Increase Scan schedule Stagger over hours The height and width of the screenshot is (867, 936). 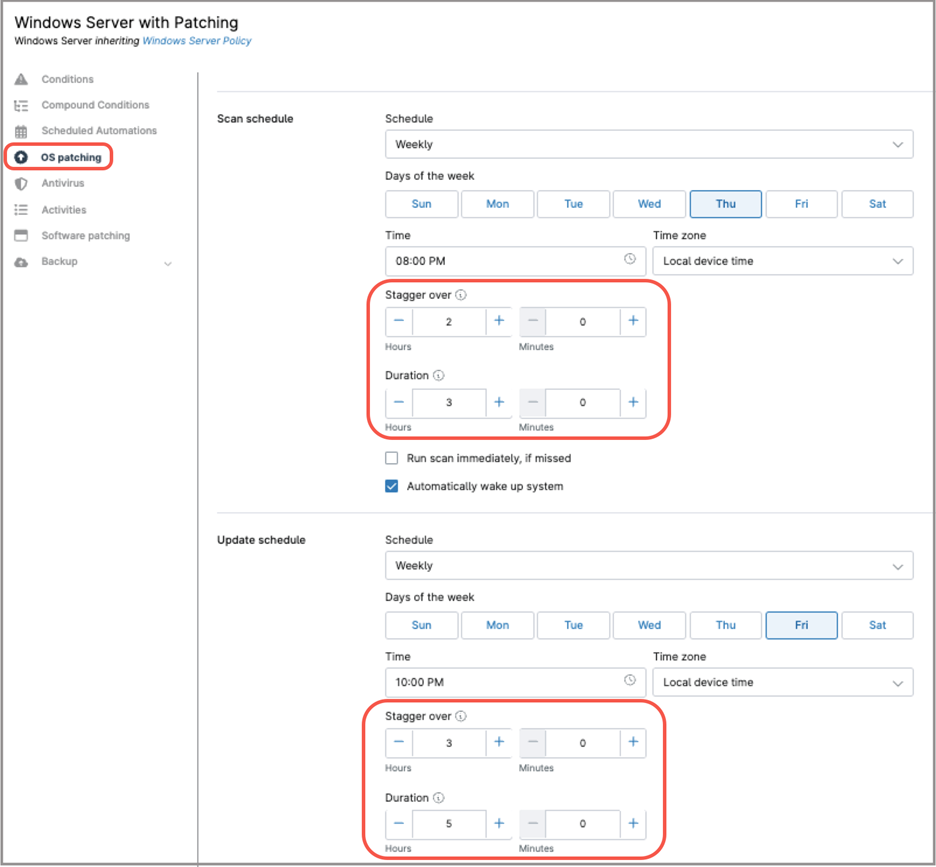499,321
